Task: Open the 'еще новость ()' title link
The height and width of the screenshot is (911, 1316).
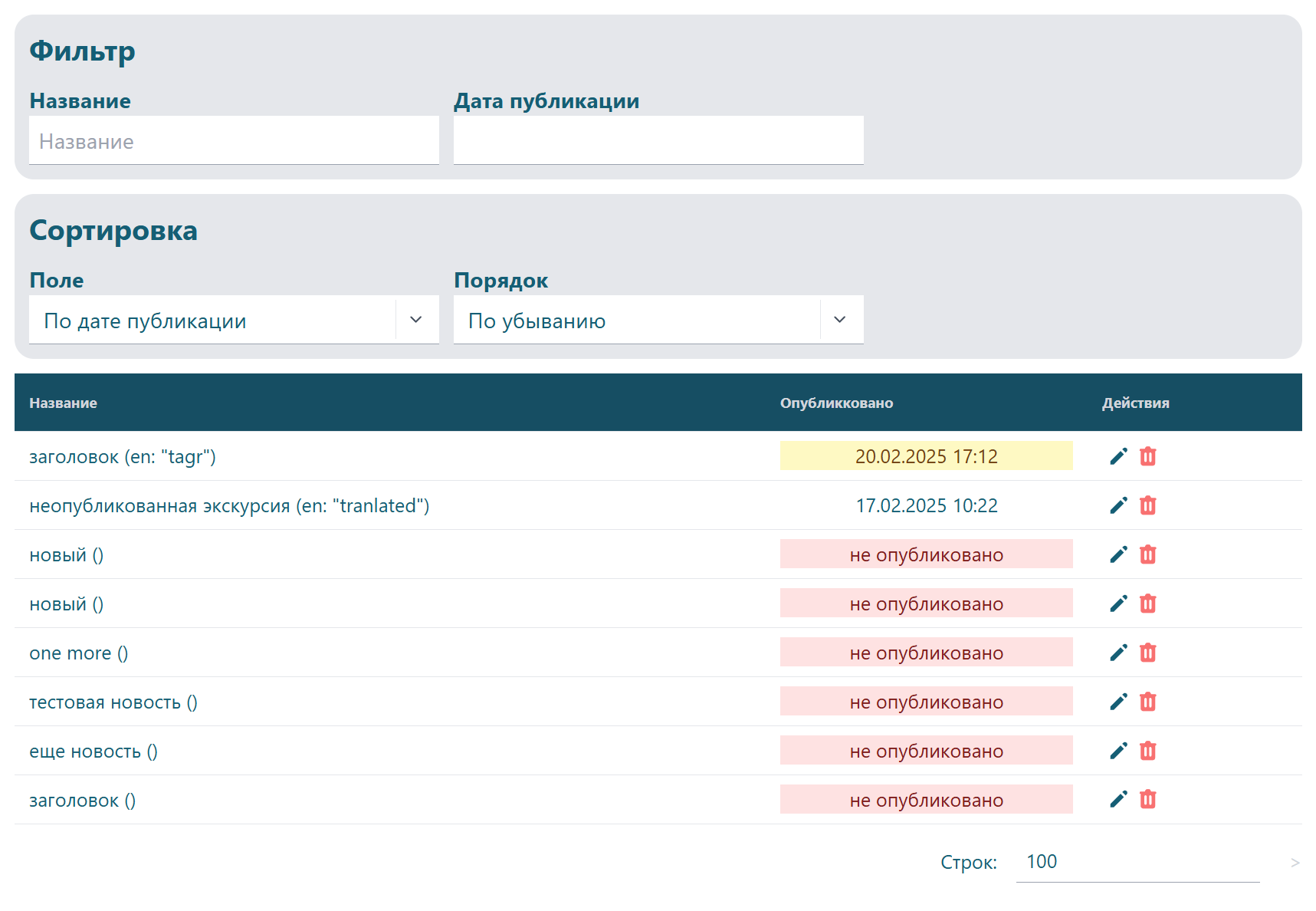Action: pos(94,751)
